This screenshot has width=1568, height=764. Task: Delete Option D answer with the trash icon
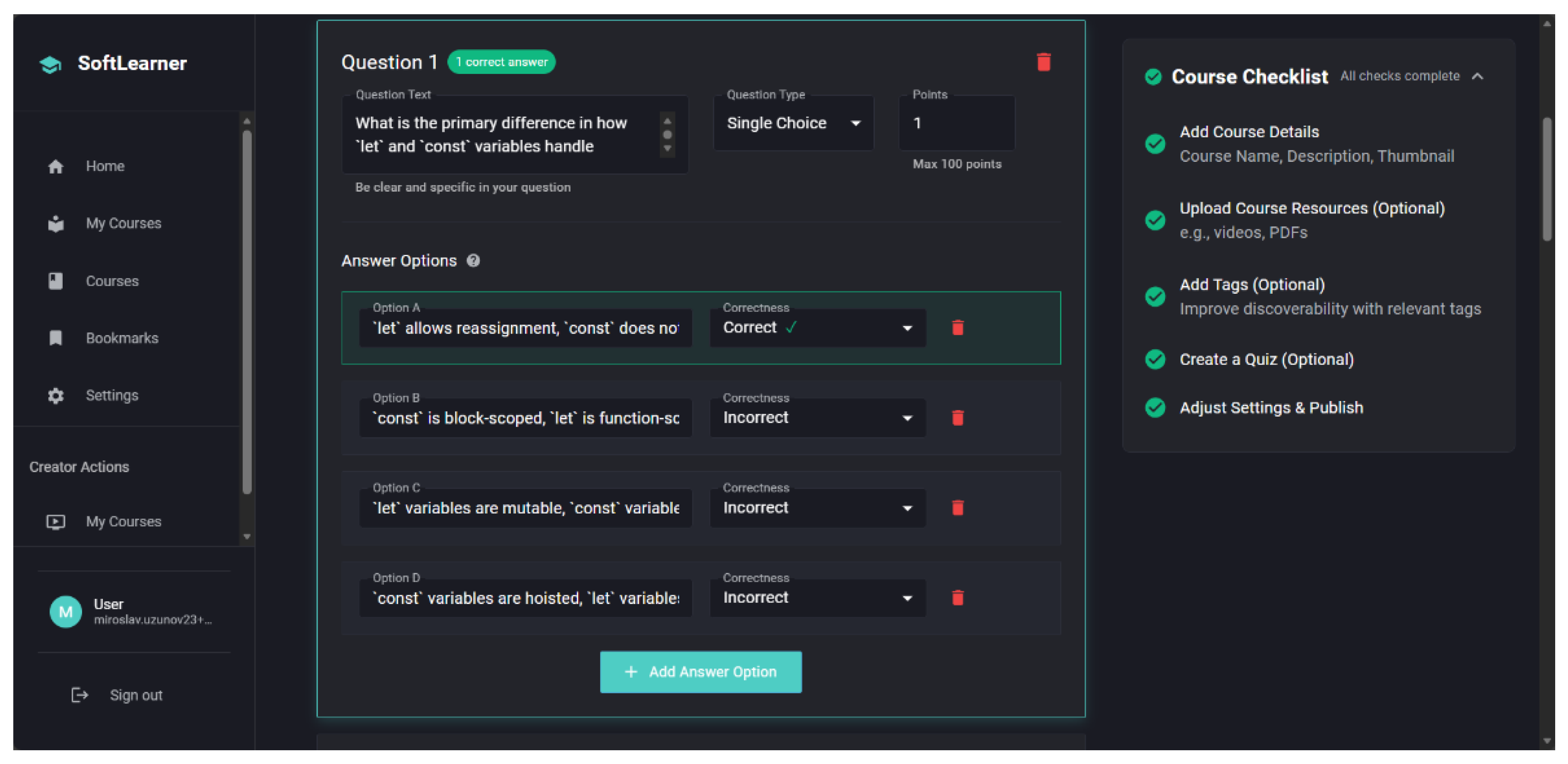958,598
